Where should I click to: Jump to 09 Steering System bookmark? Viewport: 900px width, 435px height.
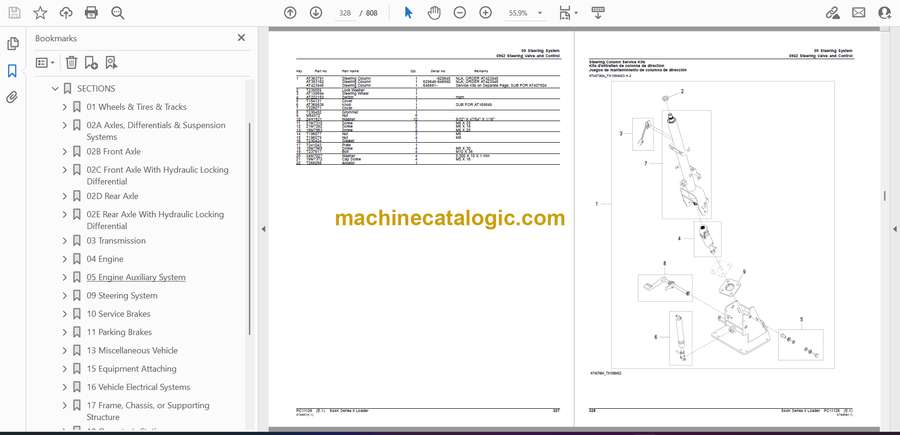point(122,296)
